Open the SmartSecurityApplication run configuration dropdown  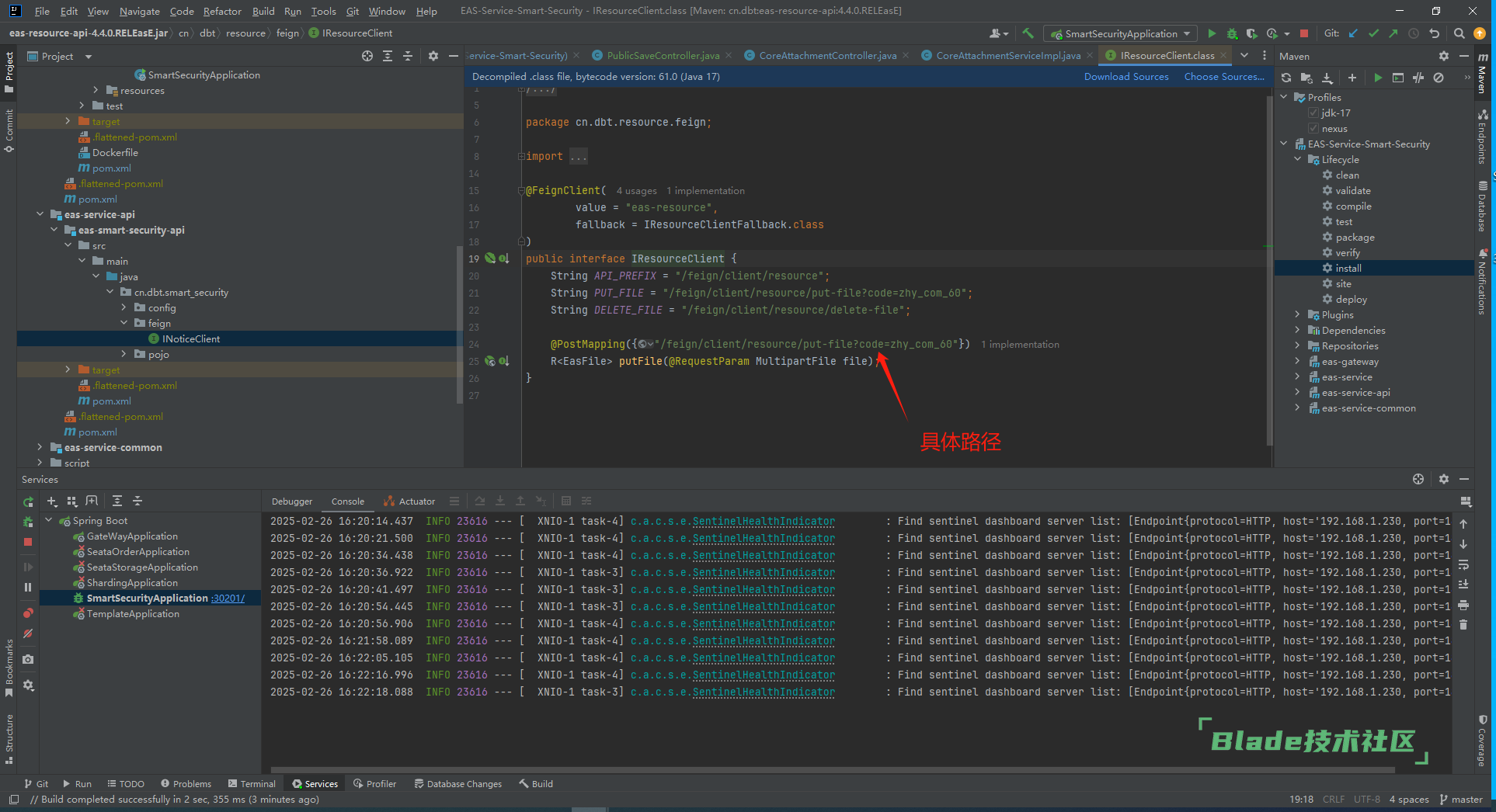(1119, 33)
